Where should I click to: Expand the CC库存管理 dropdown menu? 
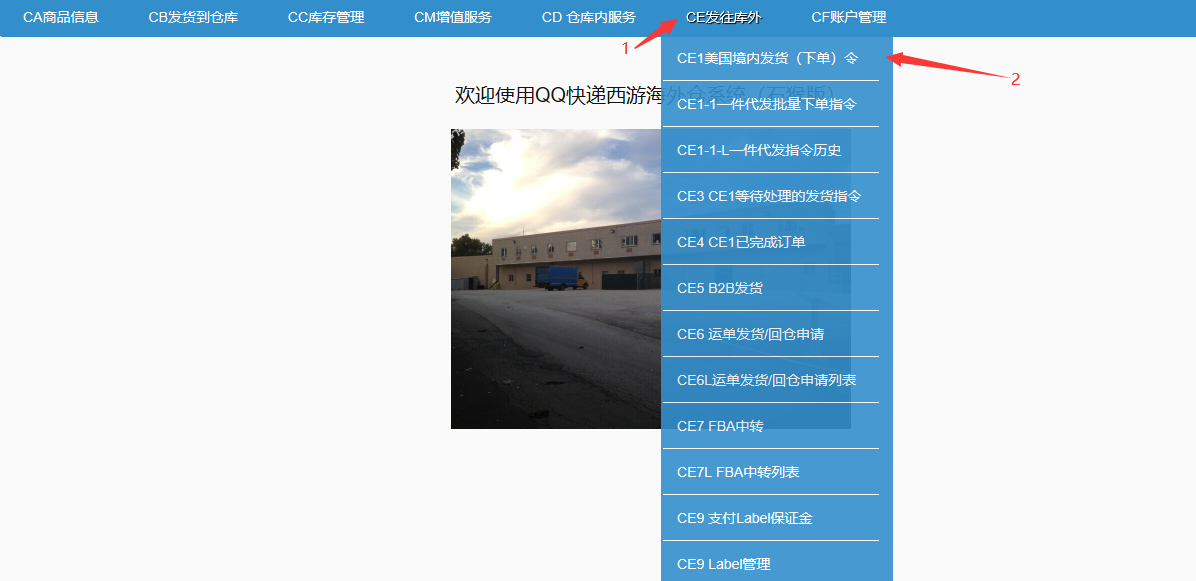[326, 18]
